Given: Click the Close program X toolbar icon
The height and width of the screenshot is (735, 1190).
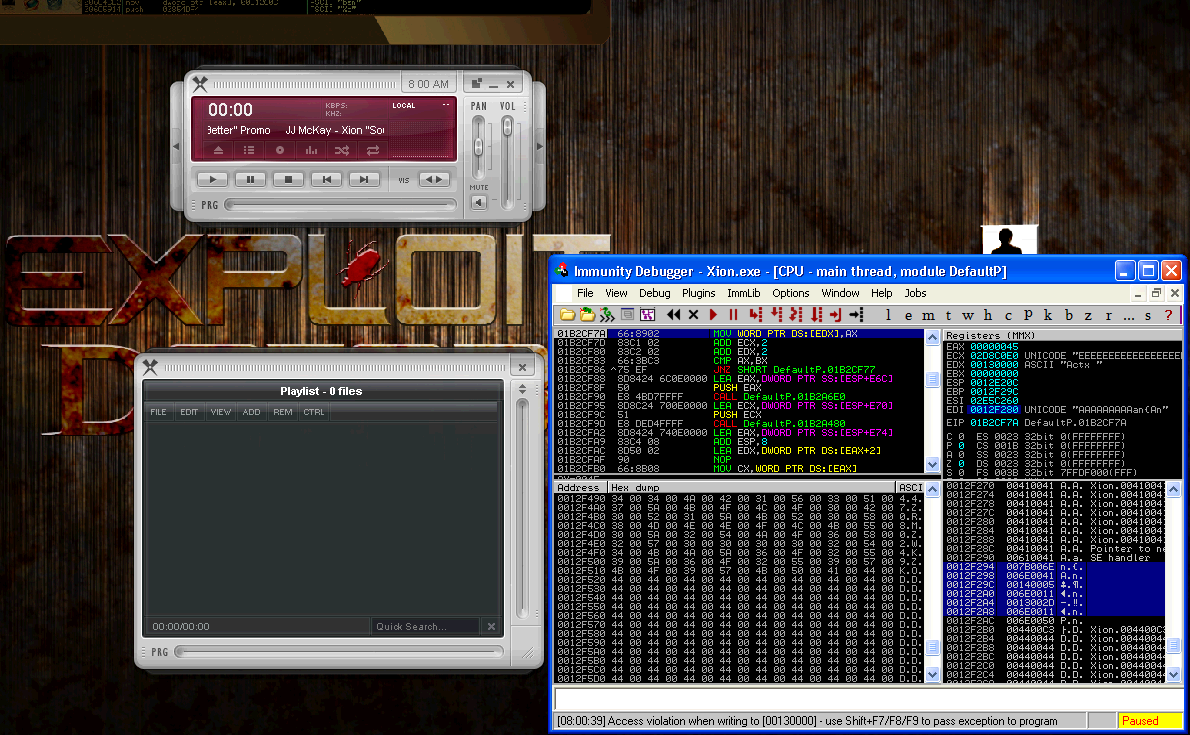Looking at the screenshot, I should (x=693, y=314).
